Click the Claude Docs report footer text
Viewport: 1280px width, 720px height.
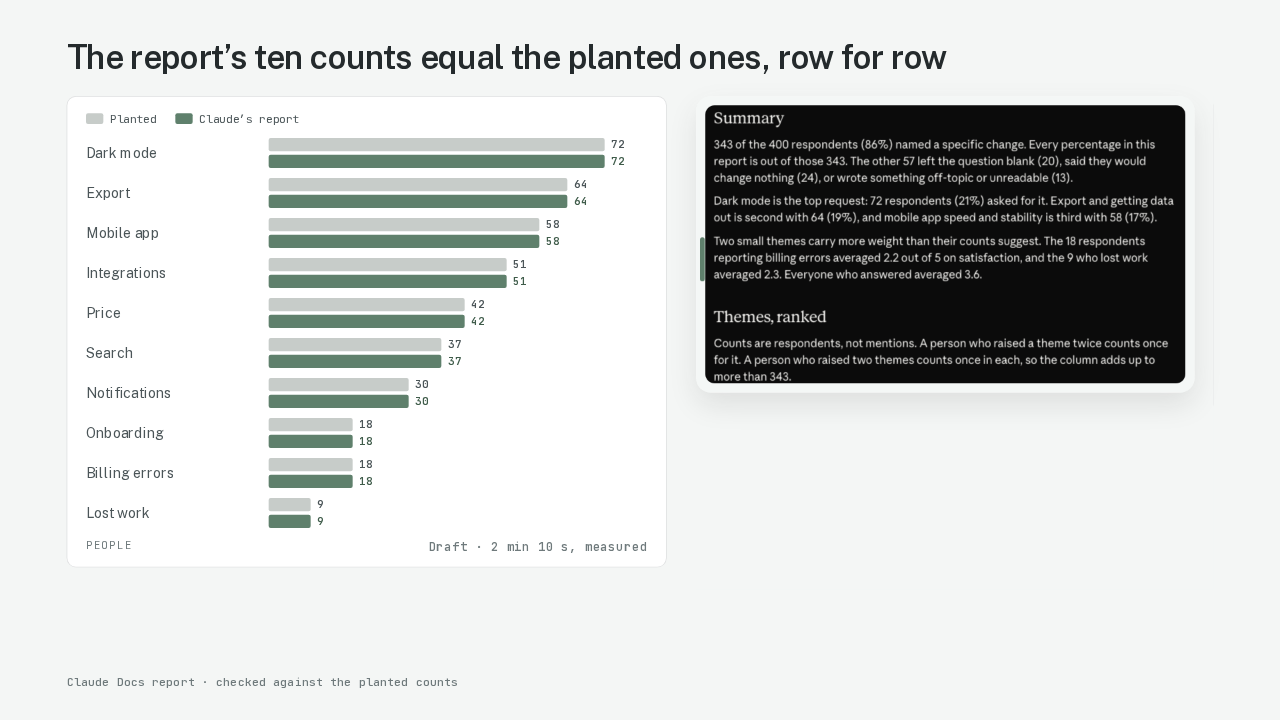coord(262,682)
